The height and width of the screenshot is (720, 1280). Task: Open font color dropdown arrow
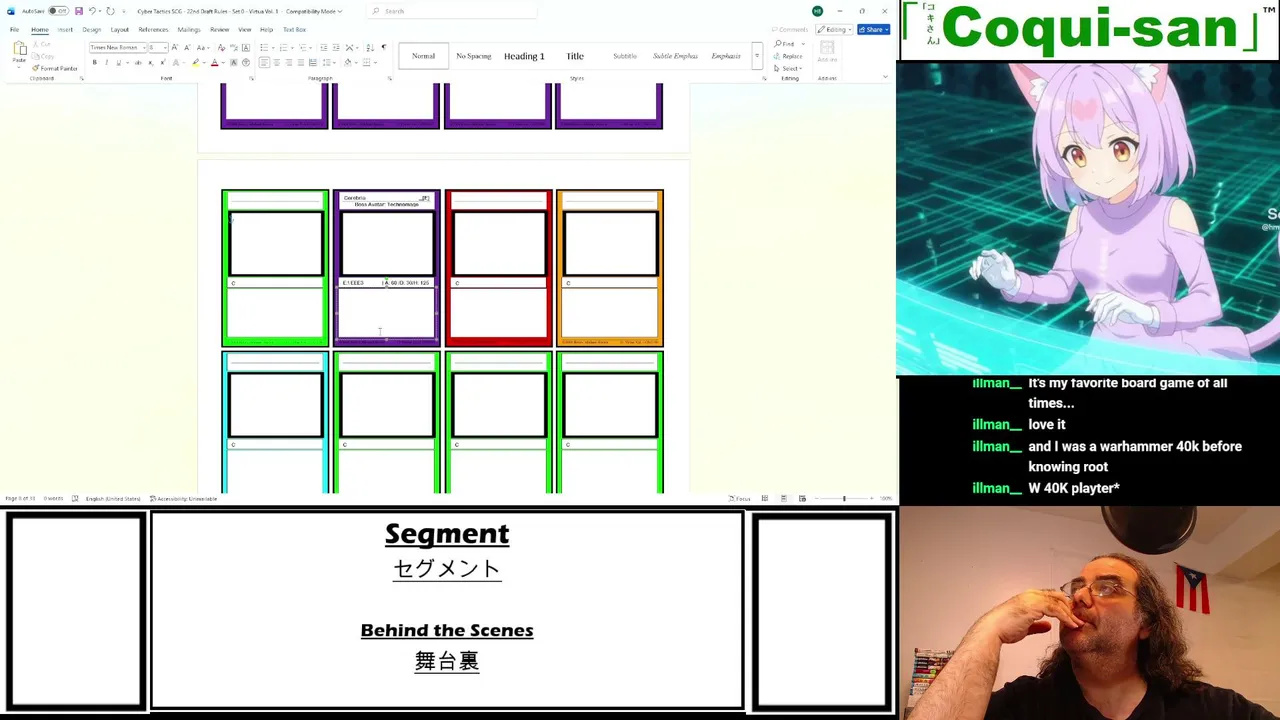click(223, 62)
